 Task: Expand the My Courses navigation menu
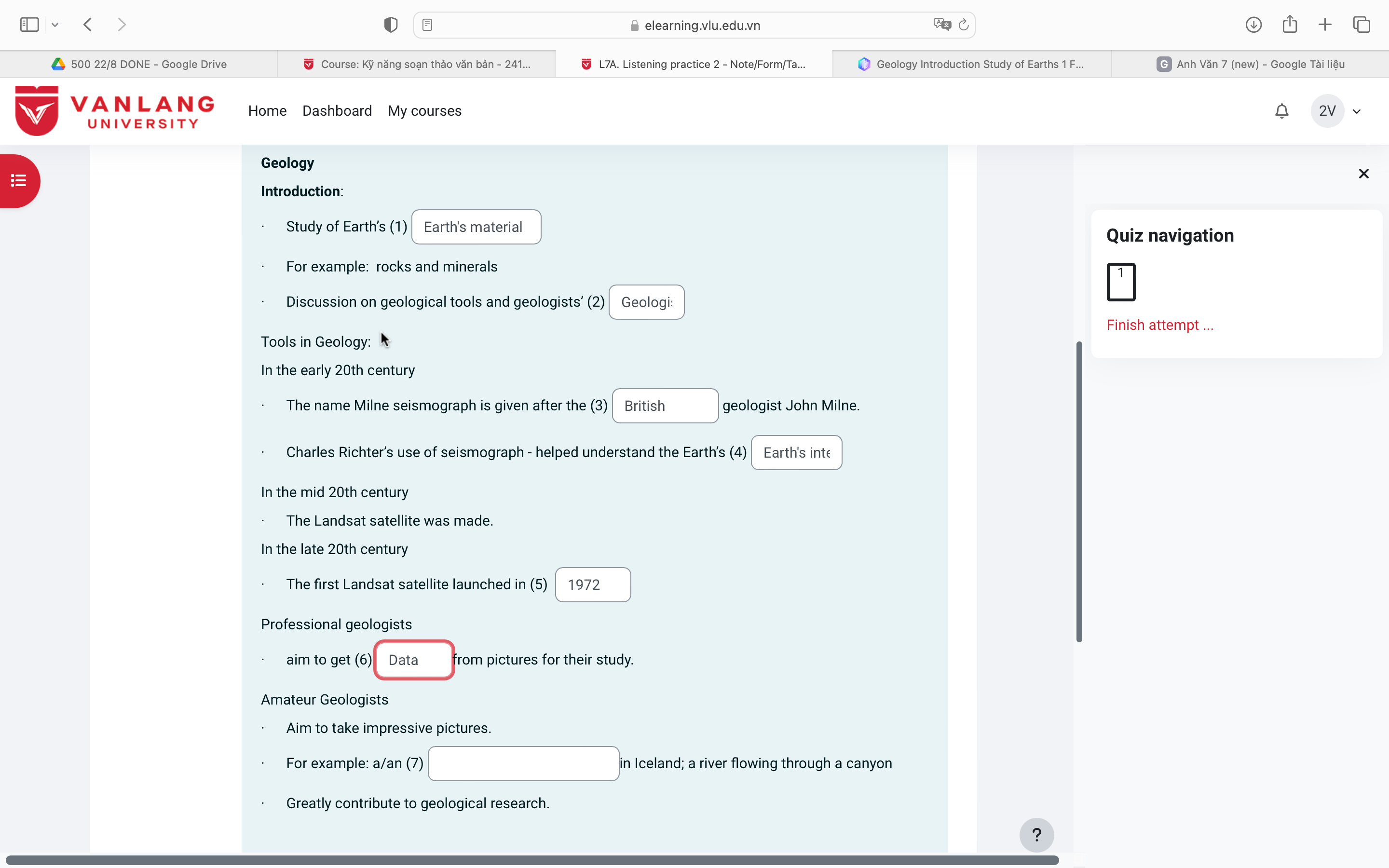pyautogui.click(x=424, y=110)
